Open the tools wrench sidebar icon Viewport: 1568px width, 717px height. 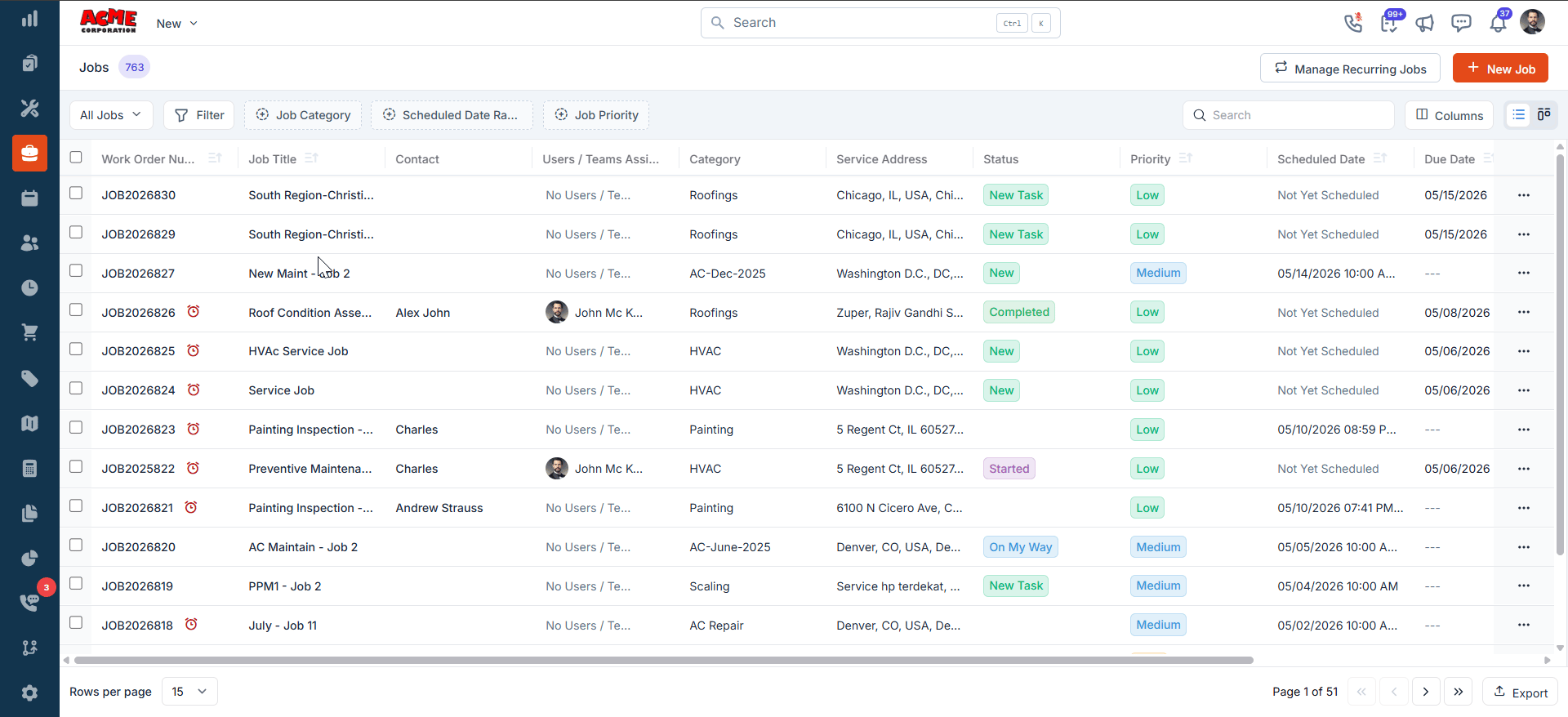(29, 108)
